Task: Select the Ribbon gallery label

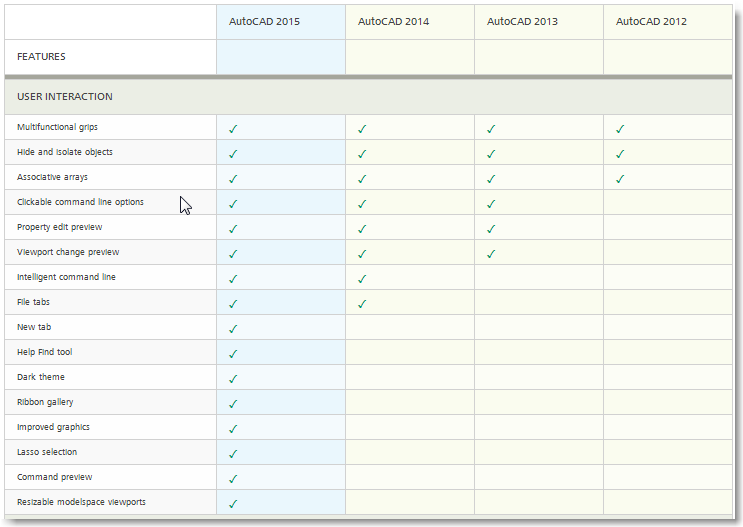Action: pos(45,402)
